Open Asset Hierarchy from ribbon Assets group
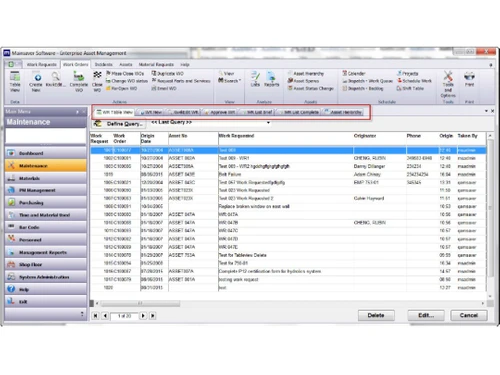 pos(306,73)
